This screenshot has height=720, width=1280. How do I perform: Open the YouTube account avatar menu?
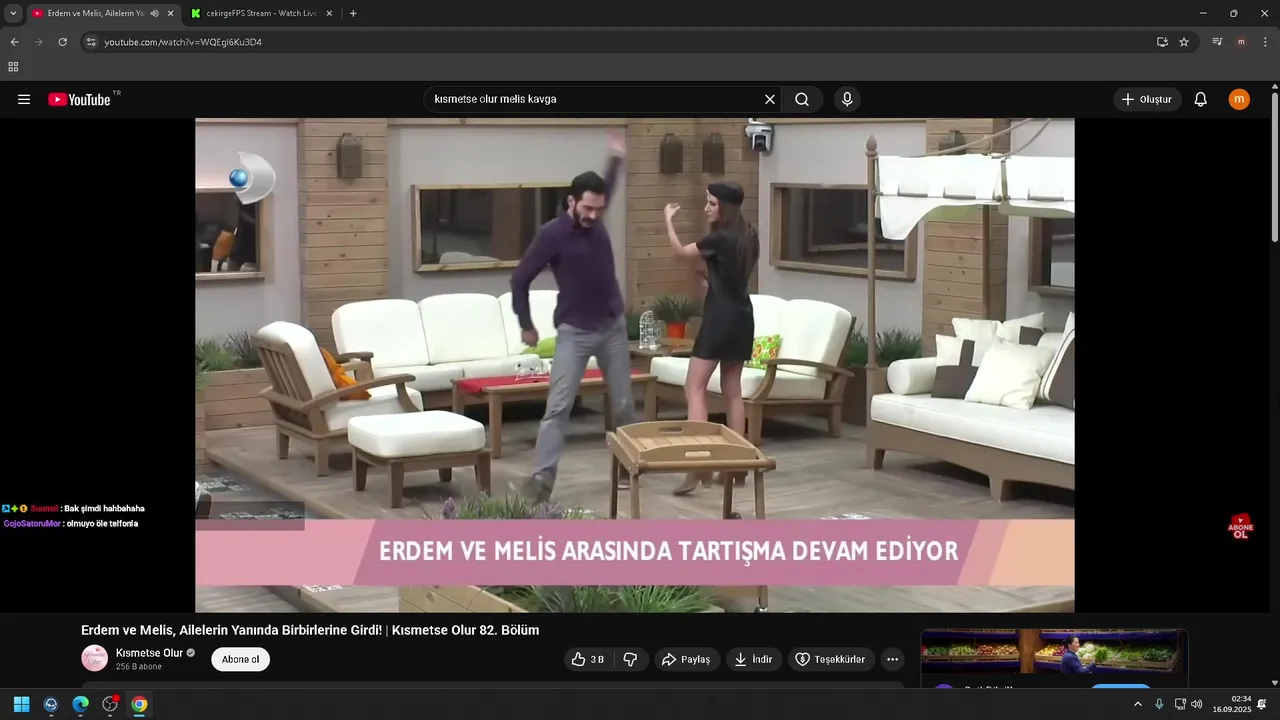click(x=1239, y=99)
